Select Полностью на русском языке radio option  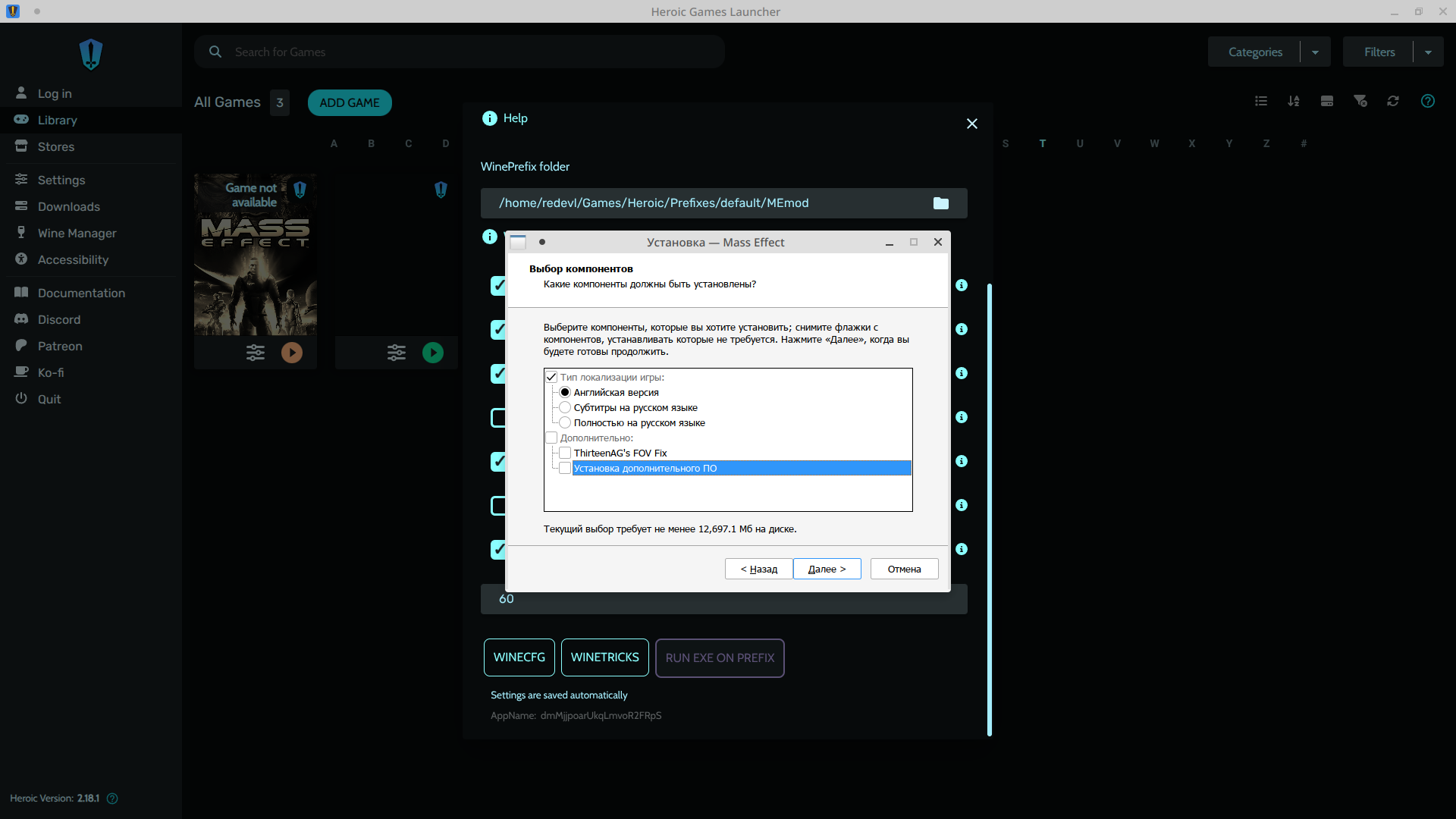tap(565, 422)
